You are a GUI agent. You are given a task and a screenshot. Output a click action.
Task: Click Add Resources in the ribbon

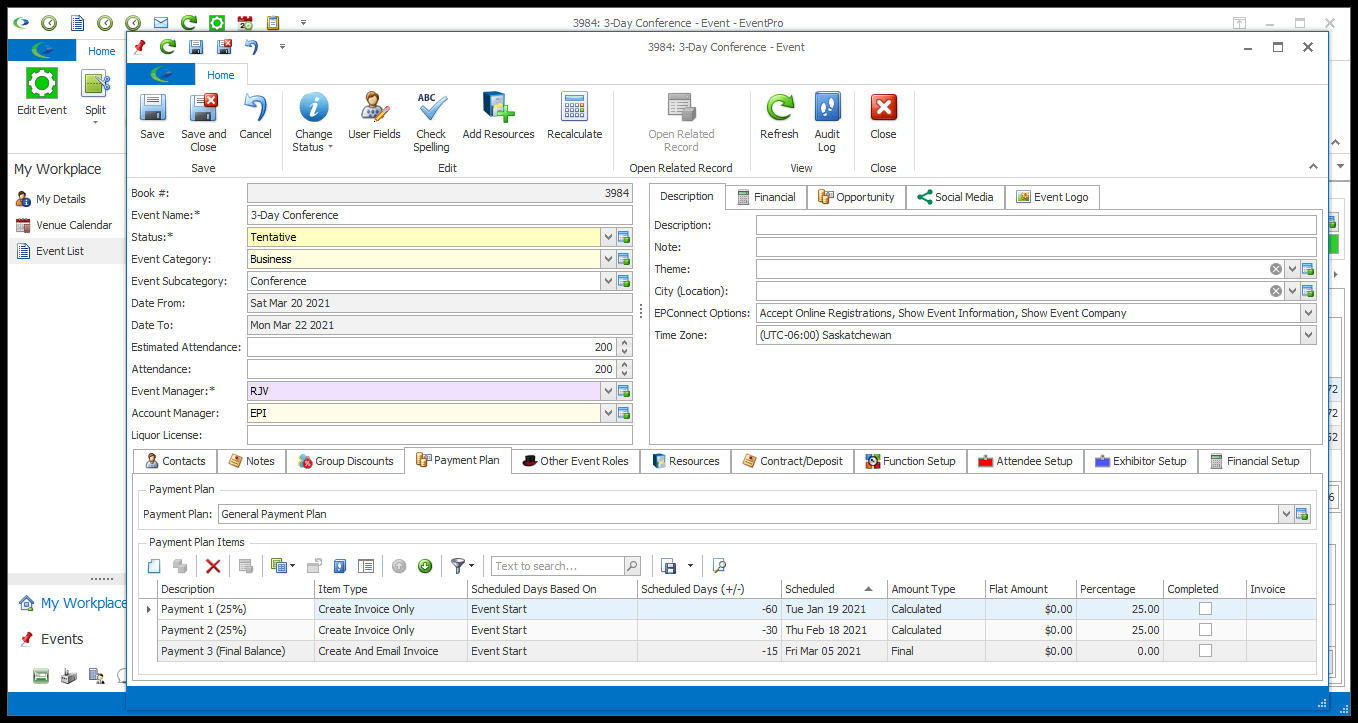click(x=498, y=117)
